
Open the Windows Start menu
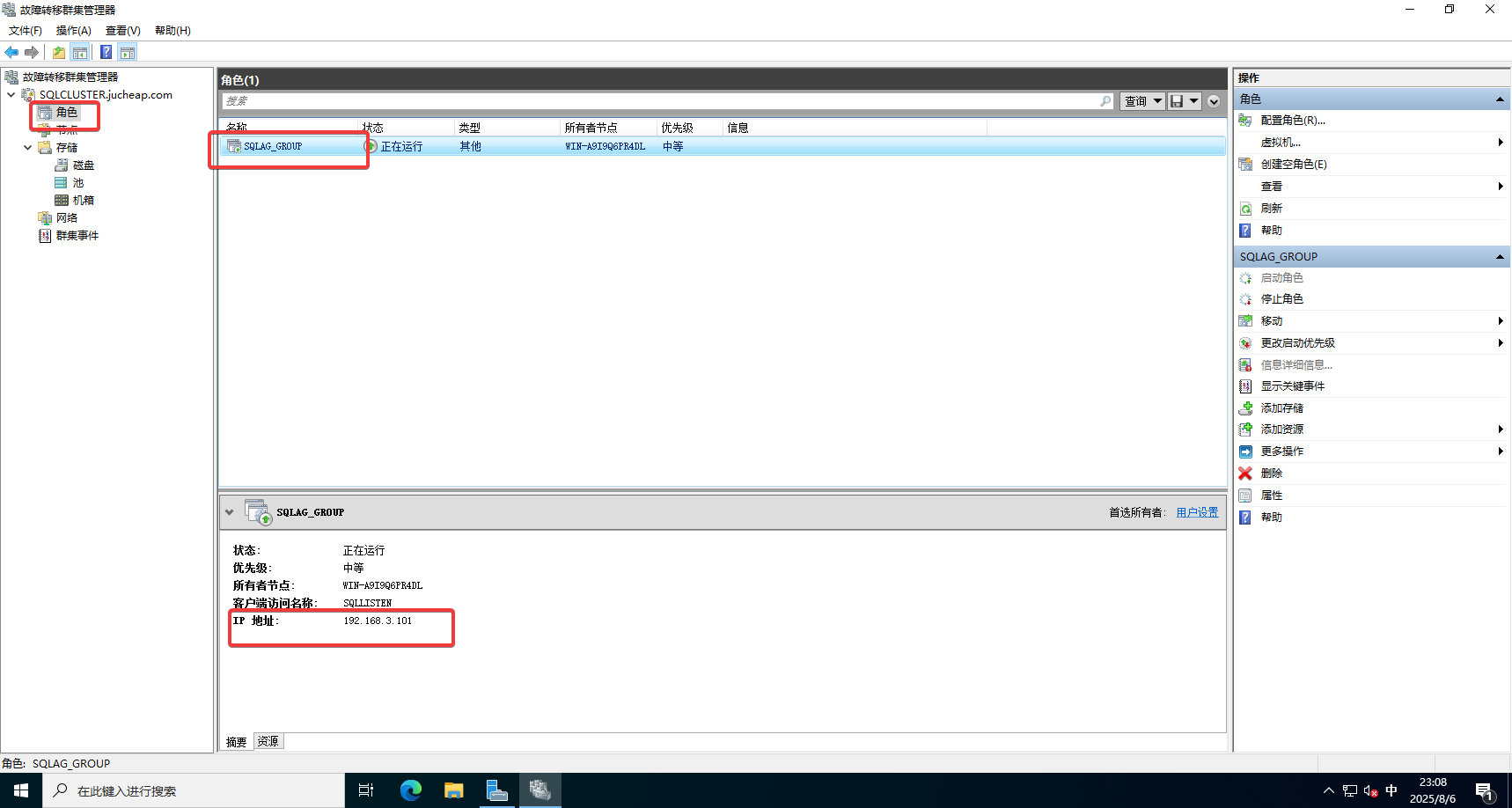(x=21, y=790)
